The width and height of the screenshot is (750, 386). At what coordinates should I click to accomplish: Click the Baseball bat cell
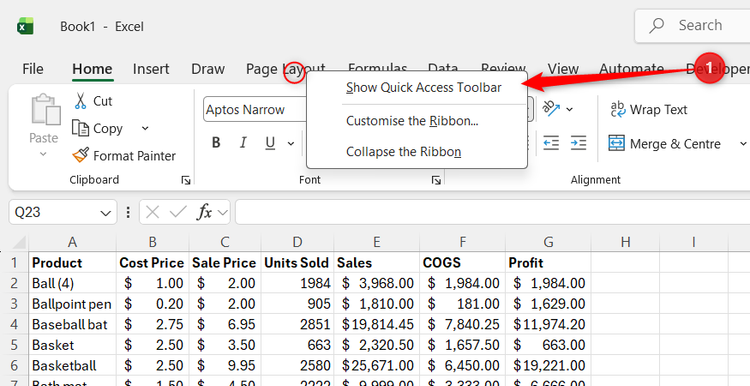point(72,325)
